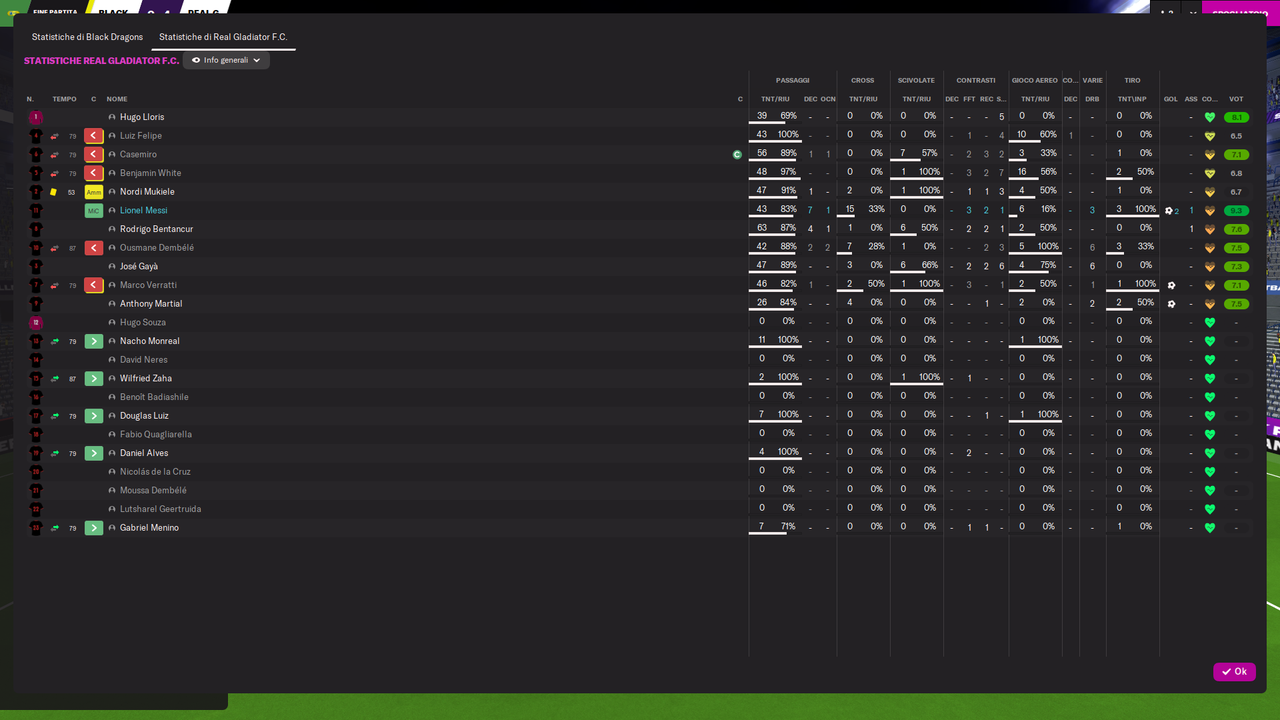This screenshot has height=720, width=1280.
Task: Click the PASSAGGI group header
Action: coord(792,80)
